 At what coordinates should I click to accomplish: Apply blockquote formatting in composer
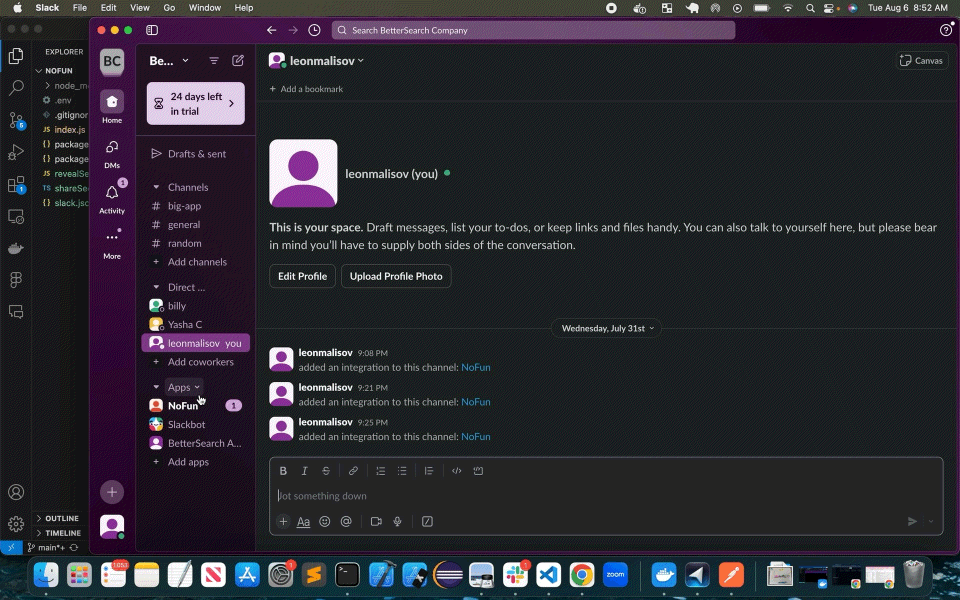[x=429, y=471]
